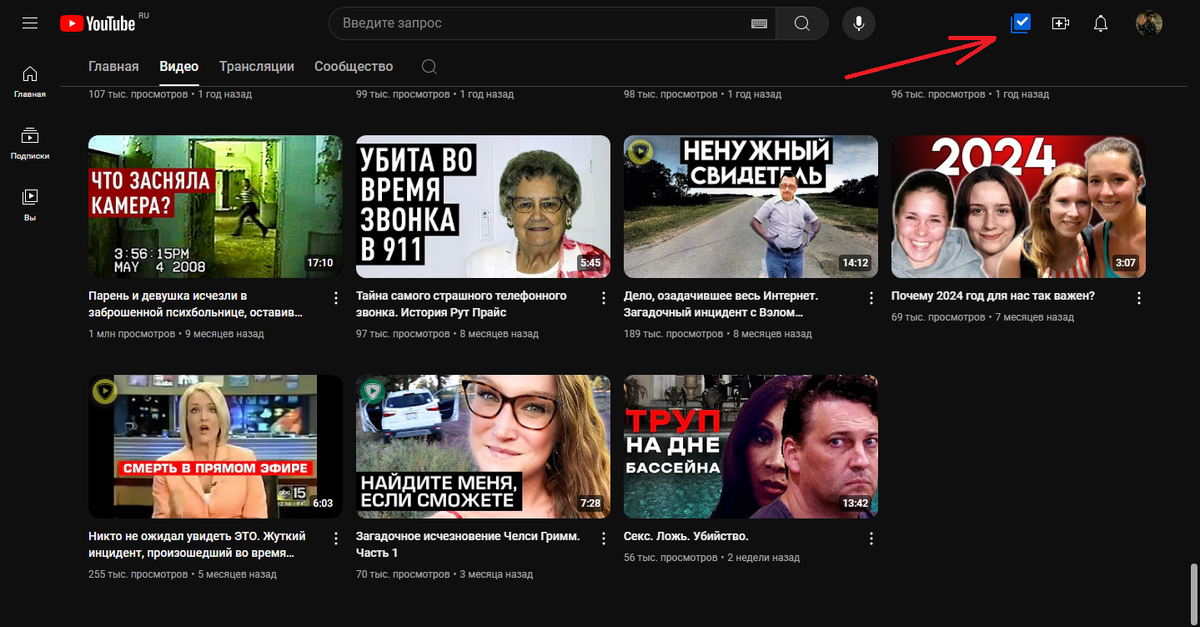Open title Почему 2024 год для нас так важен?
Viewport: 1200px width, 627px height.
993,296
